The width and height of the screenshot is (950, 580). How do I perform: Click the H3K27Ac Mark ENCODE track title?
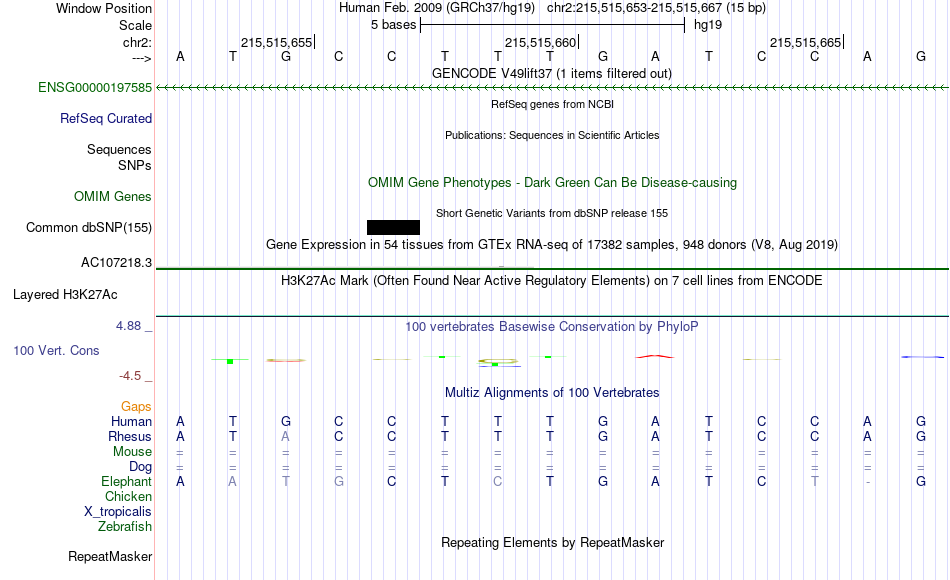coord(552,281)
